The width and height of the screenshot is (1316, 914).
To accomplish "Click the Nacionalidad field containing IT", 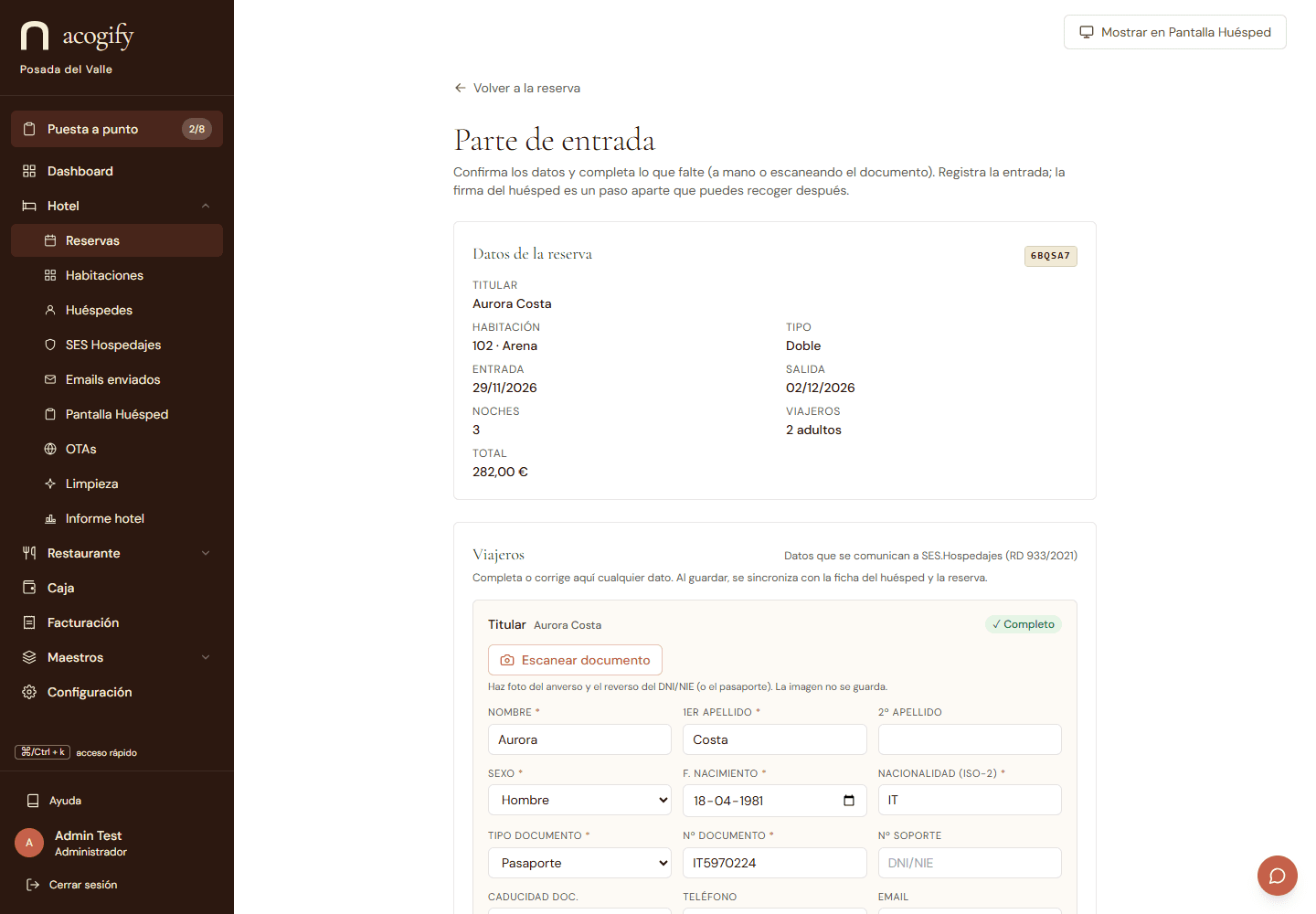I will point(970,800).
